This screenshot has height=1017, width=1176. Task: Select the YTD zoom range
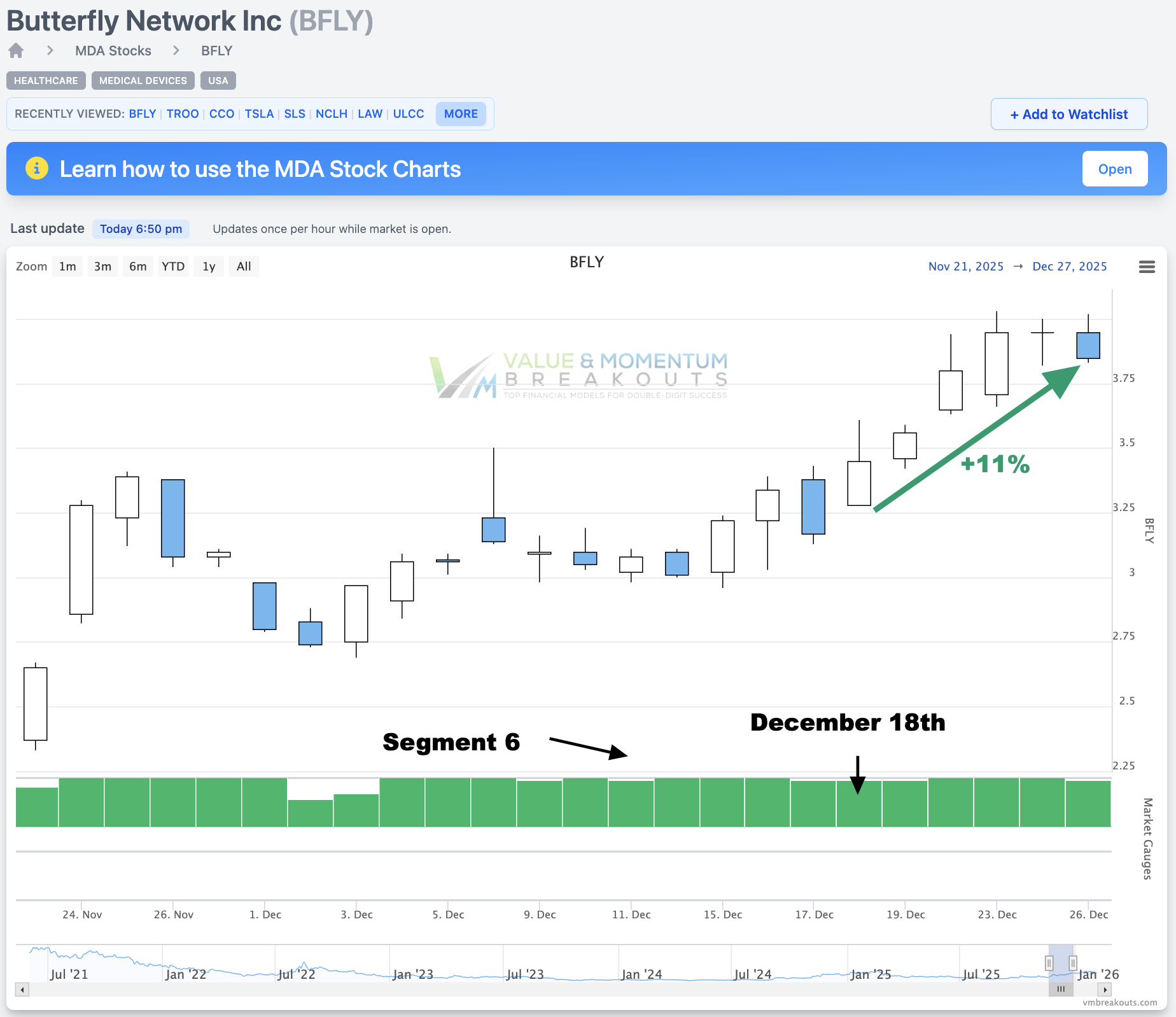click(x=173, y=266)
